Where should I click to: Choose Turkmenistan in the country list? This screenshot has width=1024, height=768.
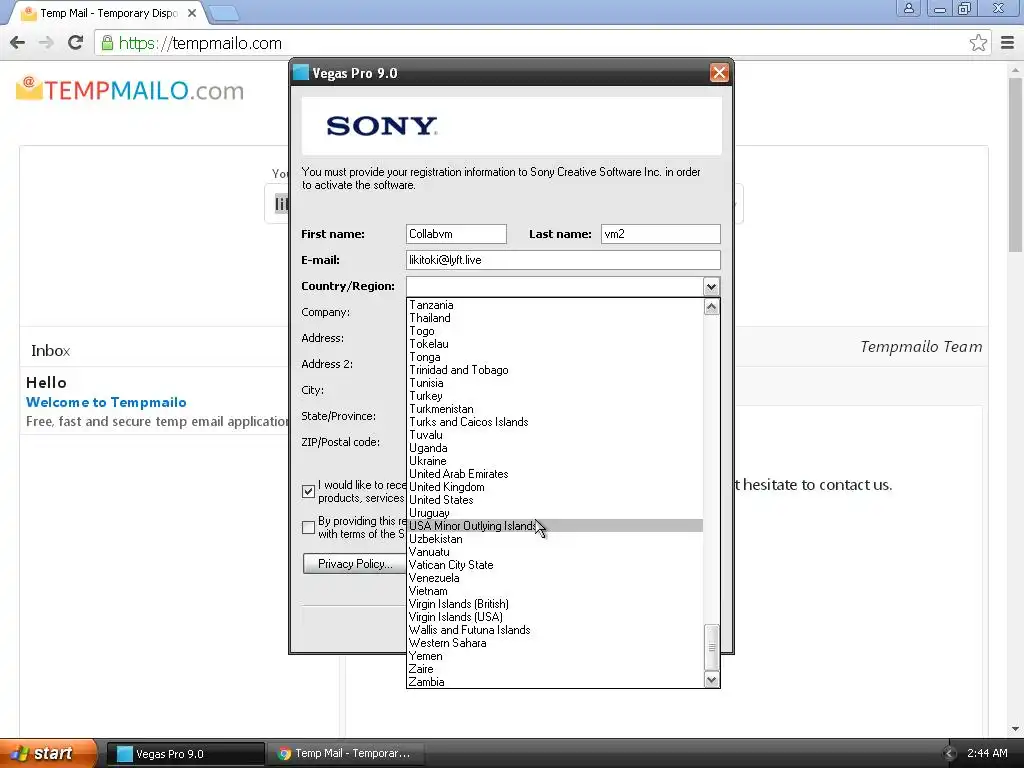pos(554,409)
